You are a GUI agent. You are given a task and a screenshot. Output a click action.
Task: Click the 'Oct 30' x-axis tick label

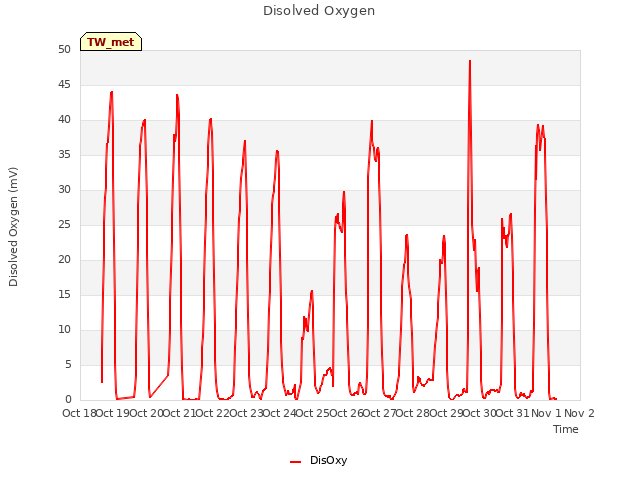(x=480, y=413)
